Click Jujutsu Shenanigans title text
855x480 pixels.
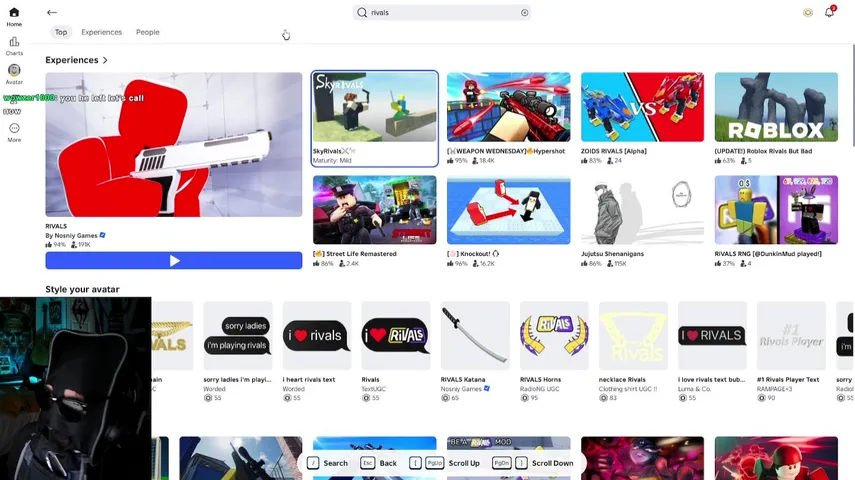pos(612,254)
